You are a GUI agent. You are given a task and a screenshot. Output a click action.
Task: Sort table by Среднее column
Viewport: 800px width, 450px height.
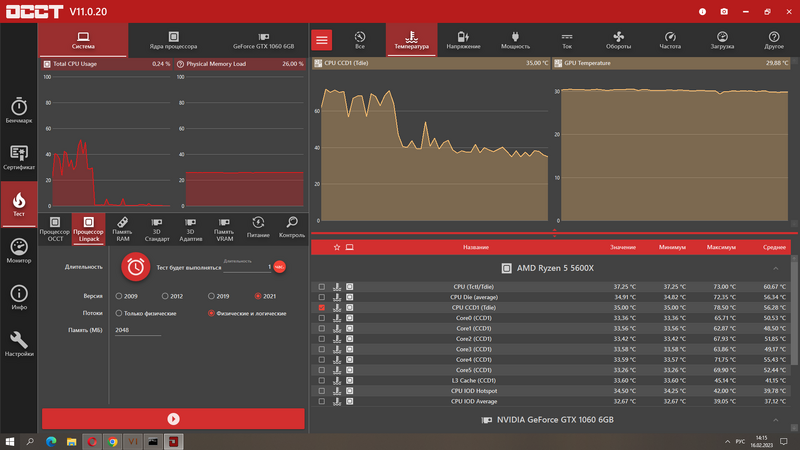coord(774,247)
